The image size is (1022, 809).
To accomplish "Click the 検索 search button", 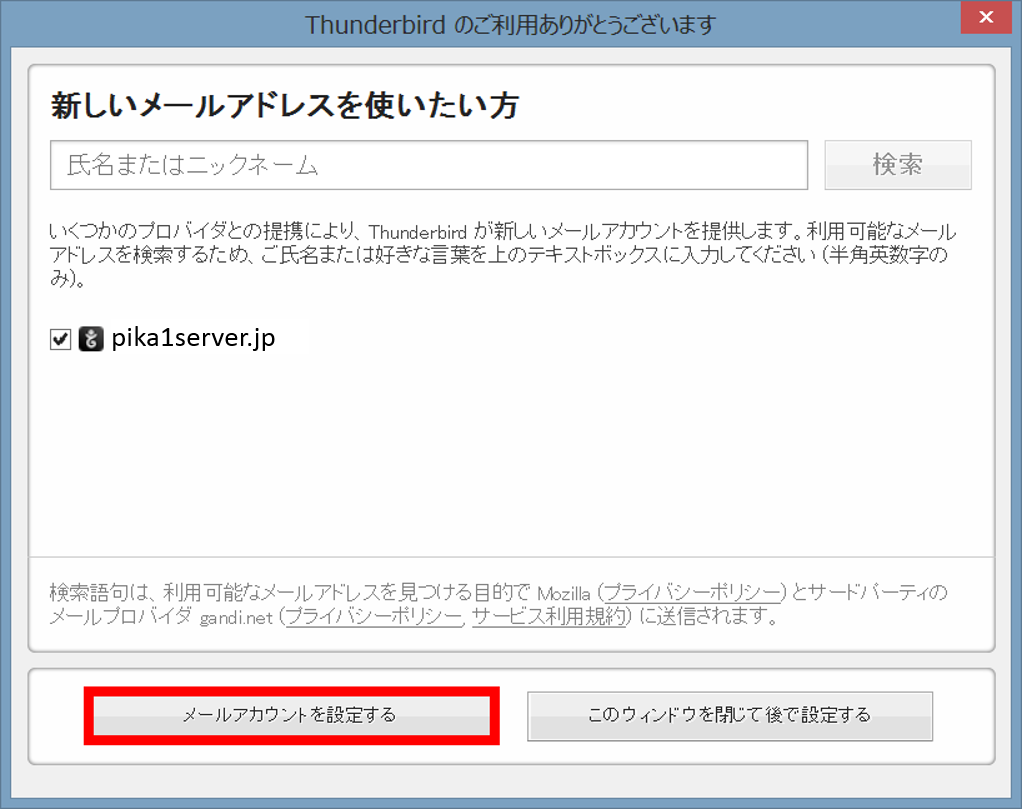I will coord(898,165).
